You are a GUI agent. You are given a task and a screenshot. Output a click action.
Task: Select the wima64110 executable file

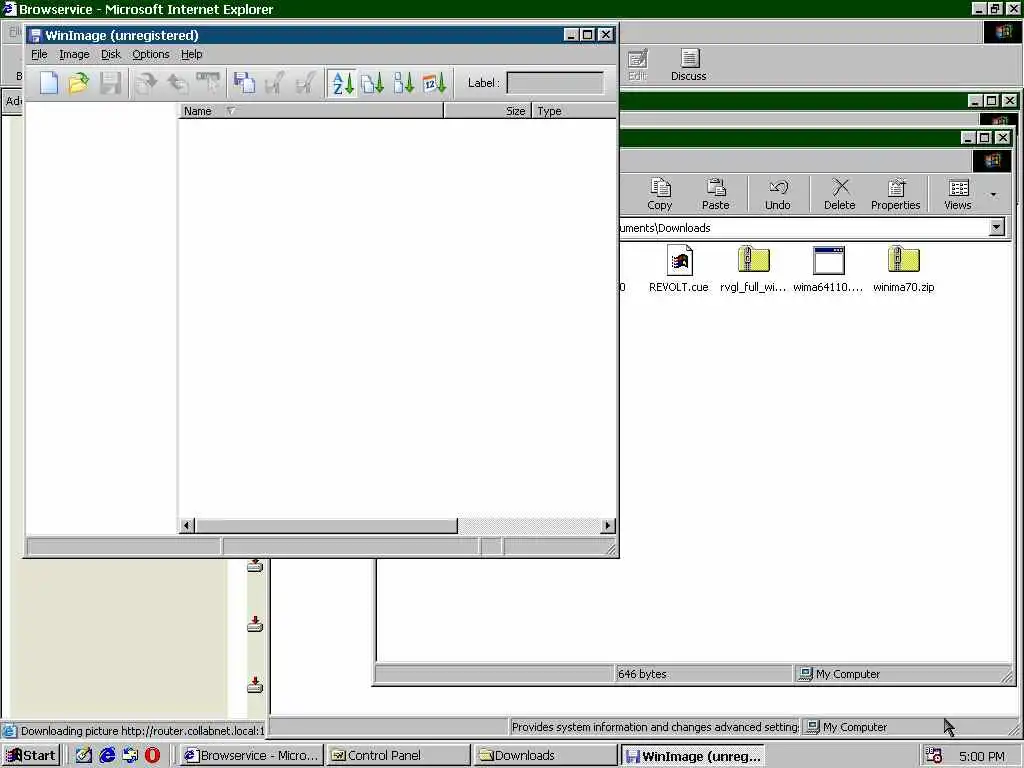click(828, 269)
